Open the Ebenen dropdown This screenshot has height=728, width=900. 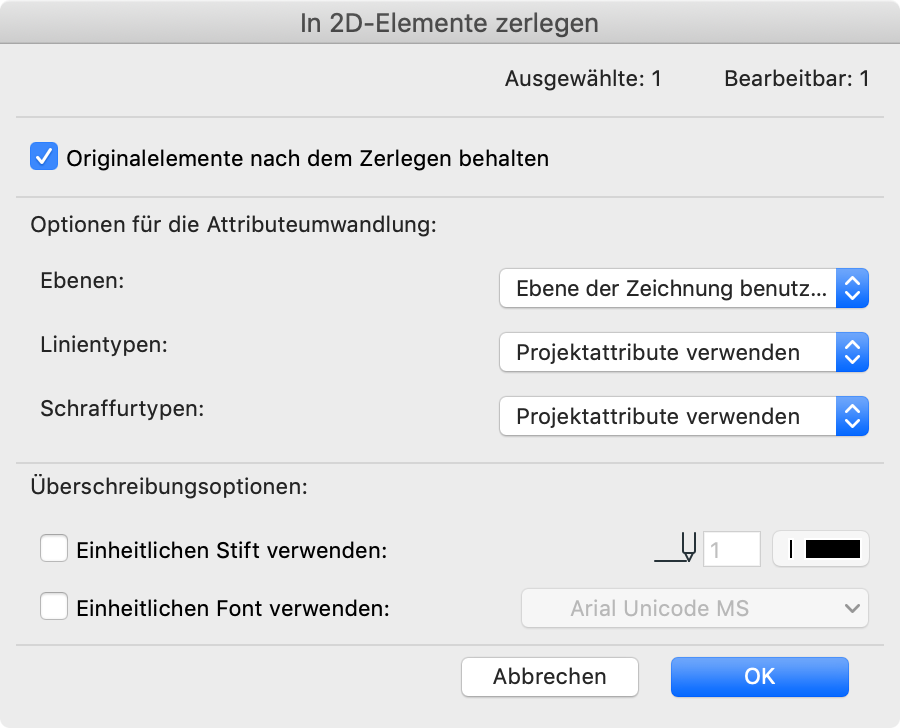click(x=684, y=289)
